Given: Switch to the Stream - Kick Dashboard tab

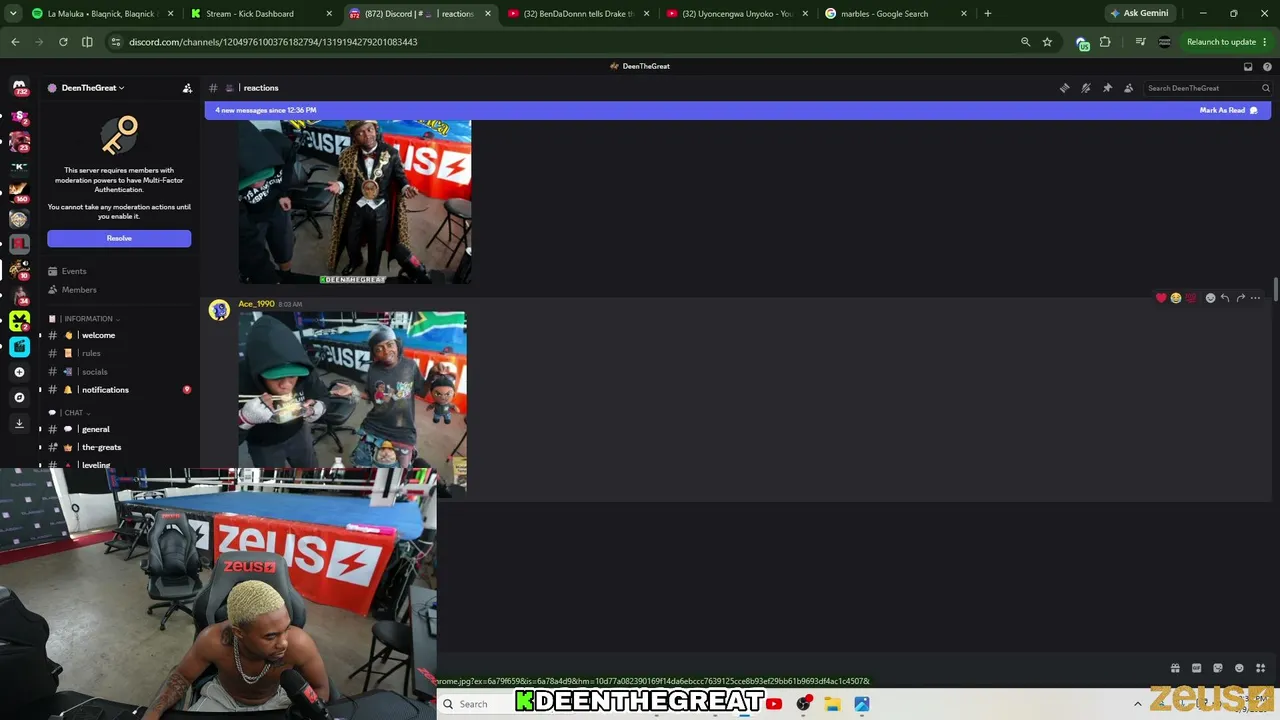Looking at the screenshot, I should tap(261, 14).
